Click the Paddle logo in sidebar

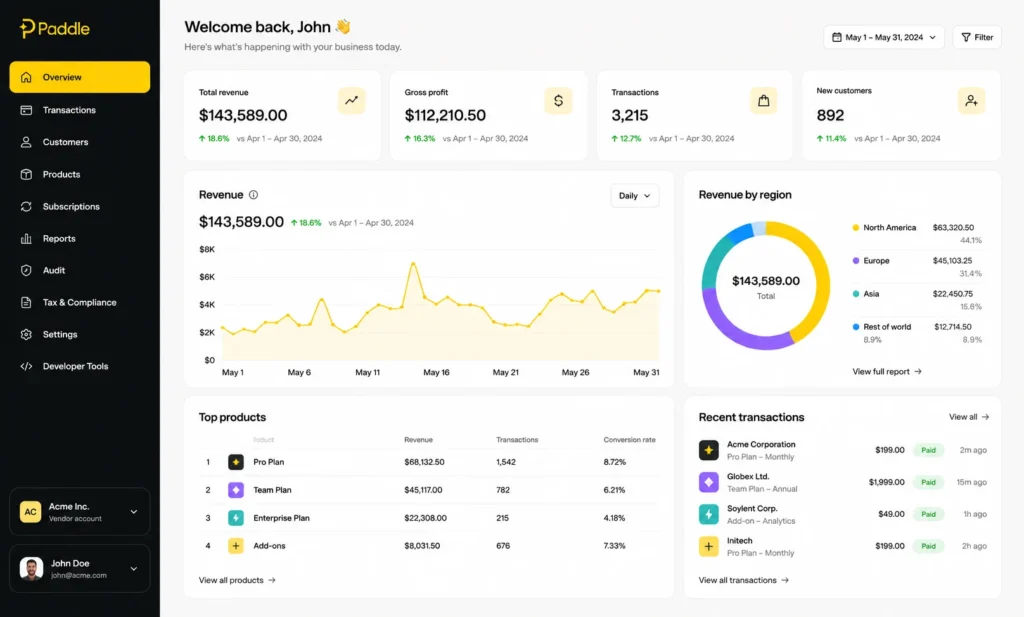point(55,28)
